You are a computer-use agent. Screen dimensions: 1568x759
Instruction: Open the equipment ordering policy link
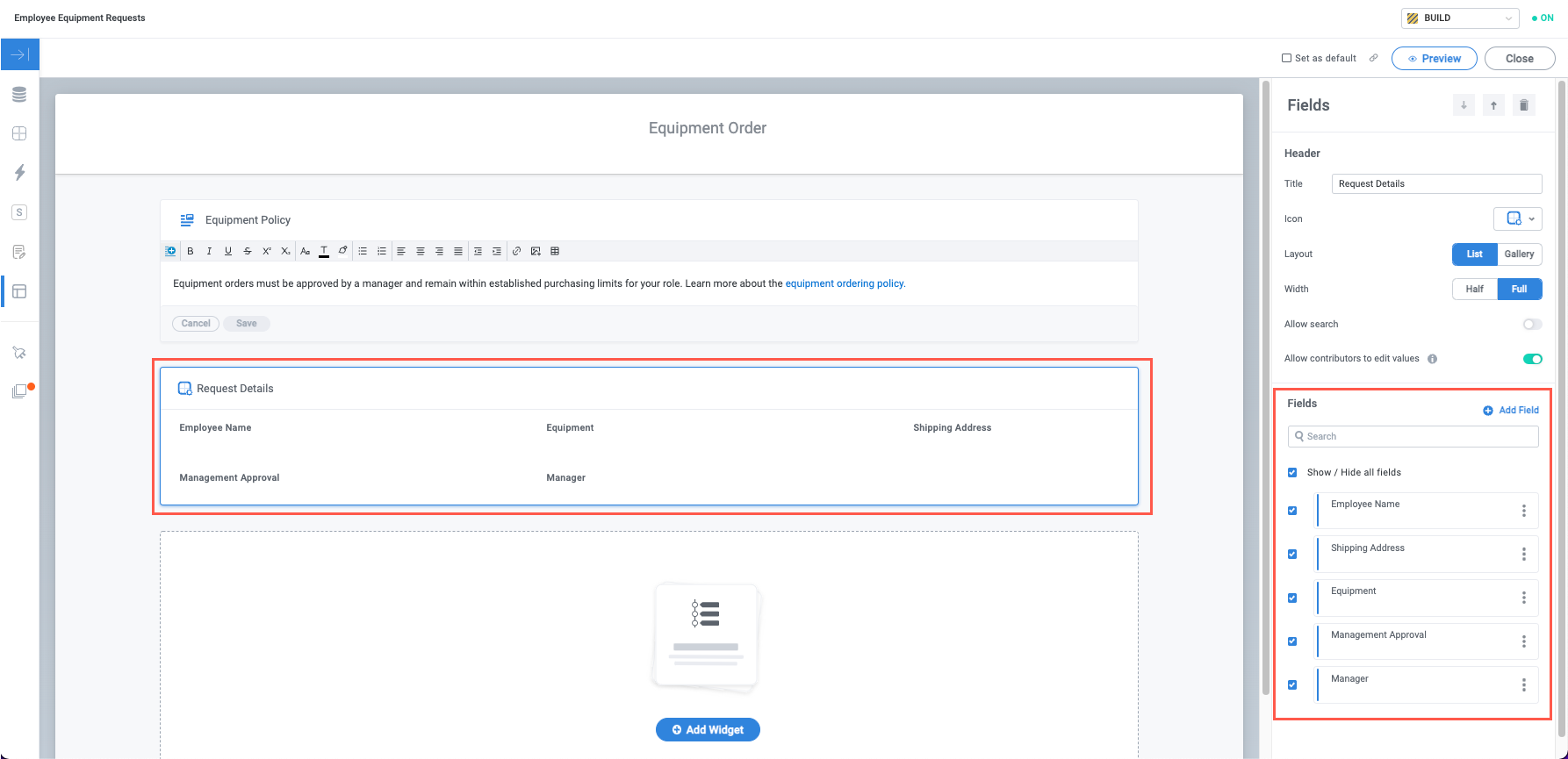tap(845, 283)
